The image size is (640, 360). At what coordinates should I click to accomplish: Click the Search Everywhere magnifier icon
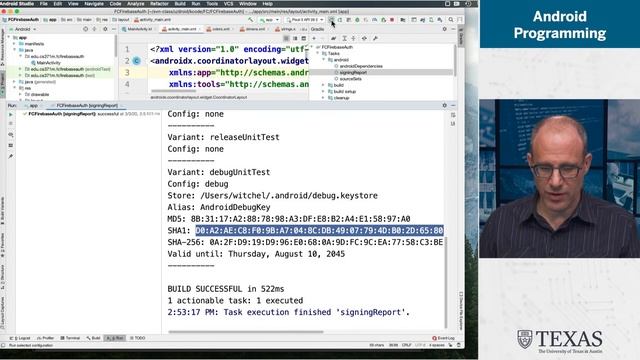(x=451, y=20)
